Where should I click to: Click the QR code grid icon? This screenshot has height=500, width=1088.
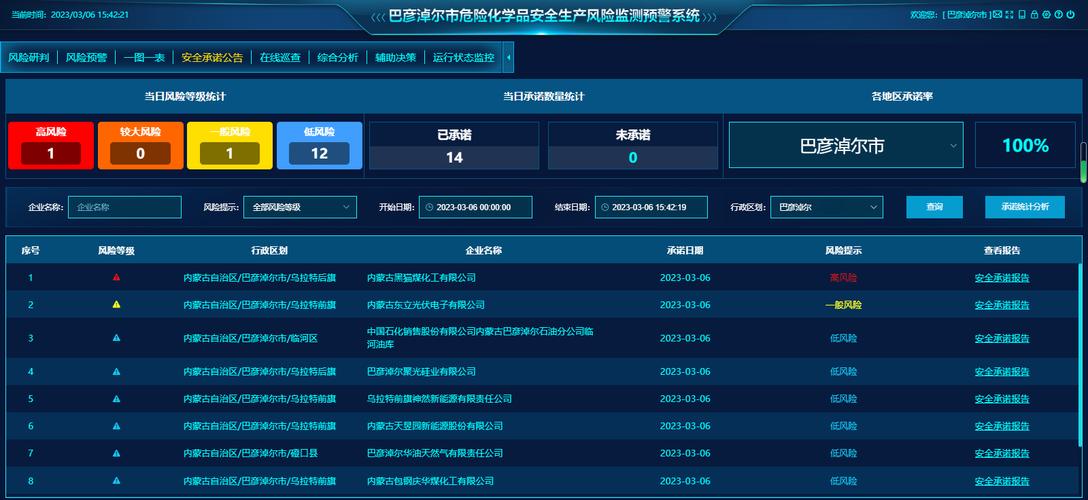(x=1008, y=15)
